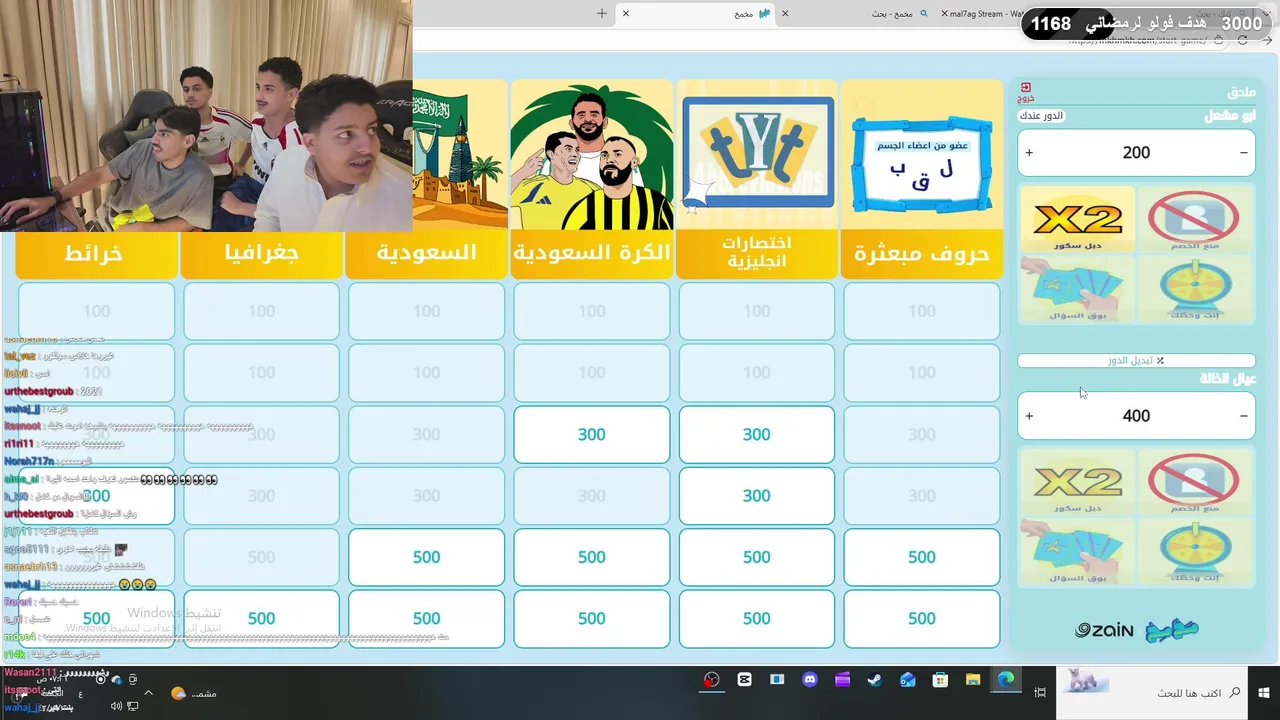
Task: Click the الكرة السعودية category title
Action: (x=592, y=254)
